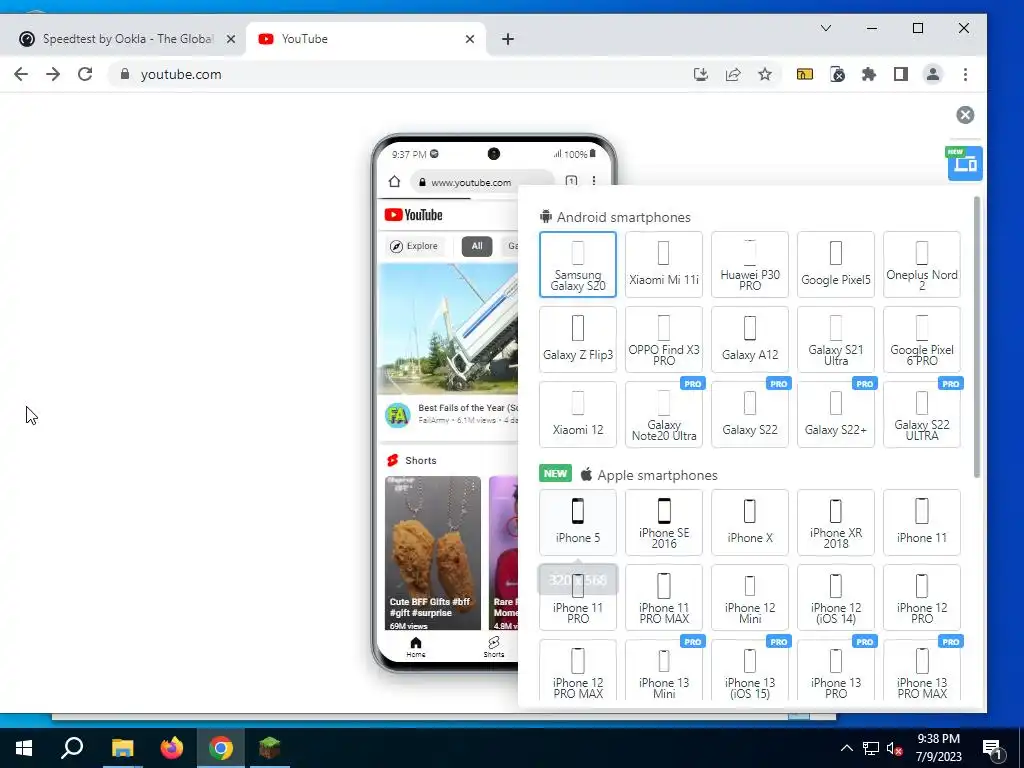Close the Speedtest by Ookla tab

[x=231, y=39]
